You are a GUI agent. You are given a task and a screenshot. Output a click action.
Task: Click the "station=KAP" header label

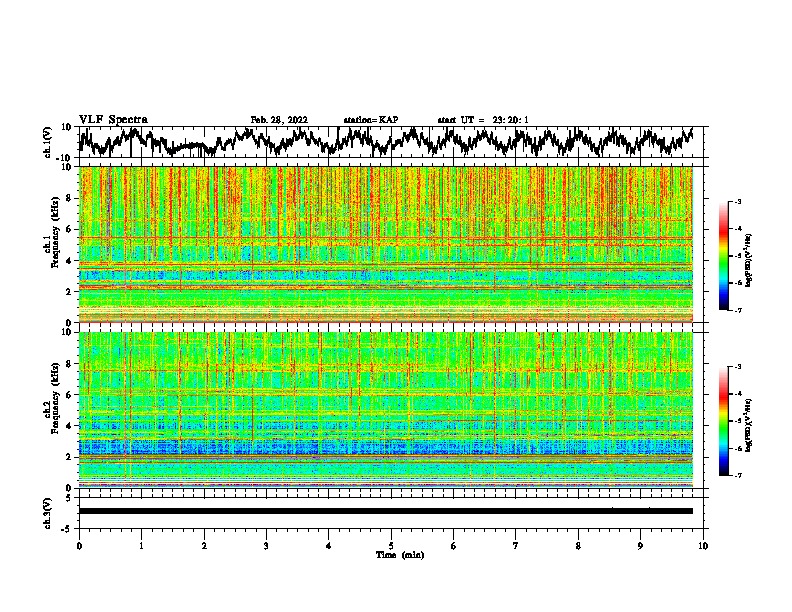tap(371, 120)
